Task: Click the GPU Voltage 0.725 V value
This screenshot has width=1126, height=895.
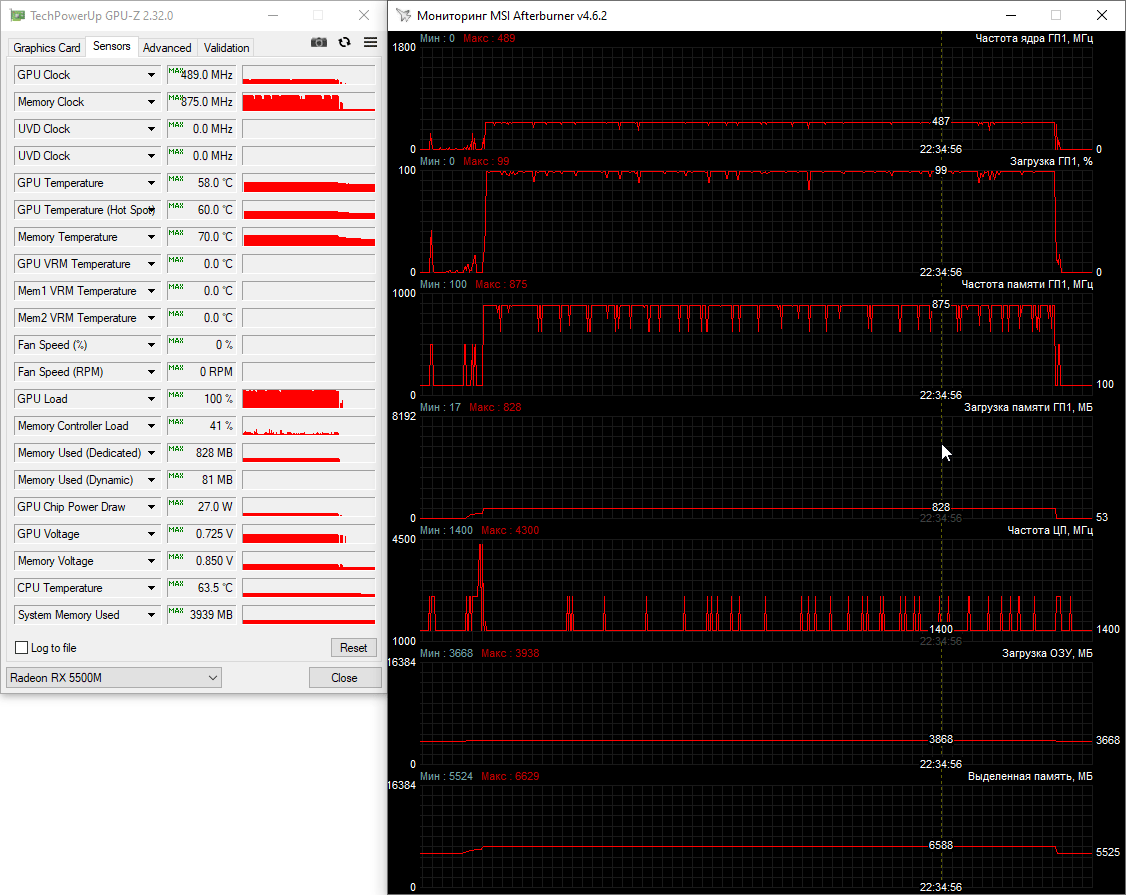Action: (x=202, y=534)
